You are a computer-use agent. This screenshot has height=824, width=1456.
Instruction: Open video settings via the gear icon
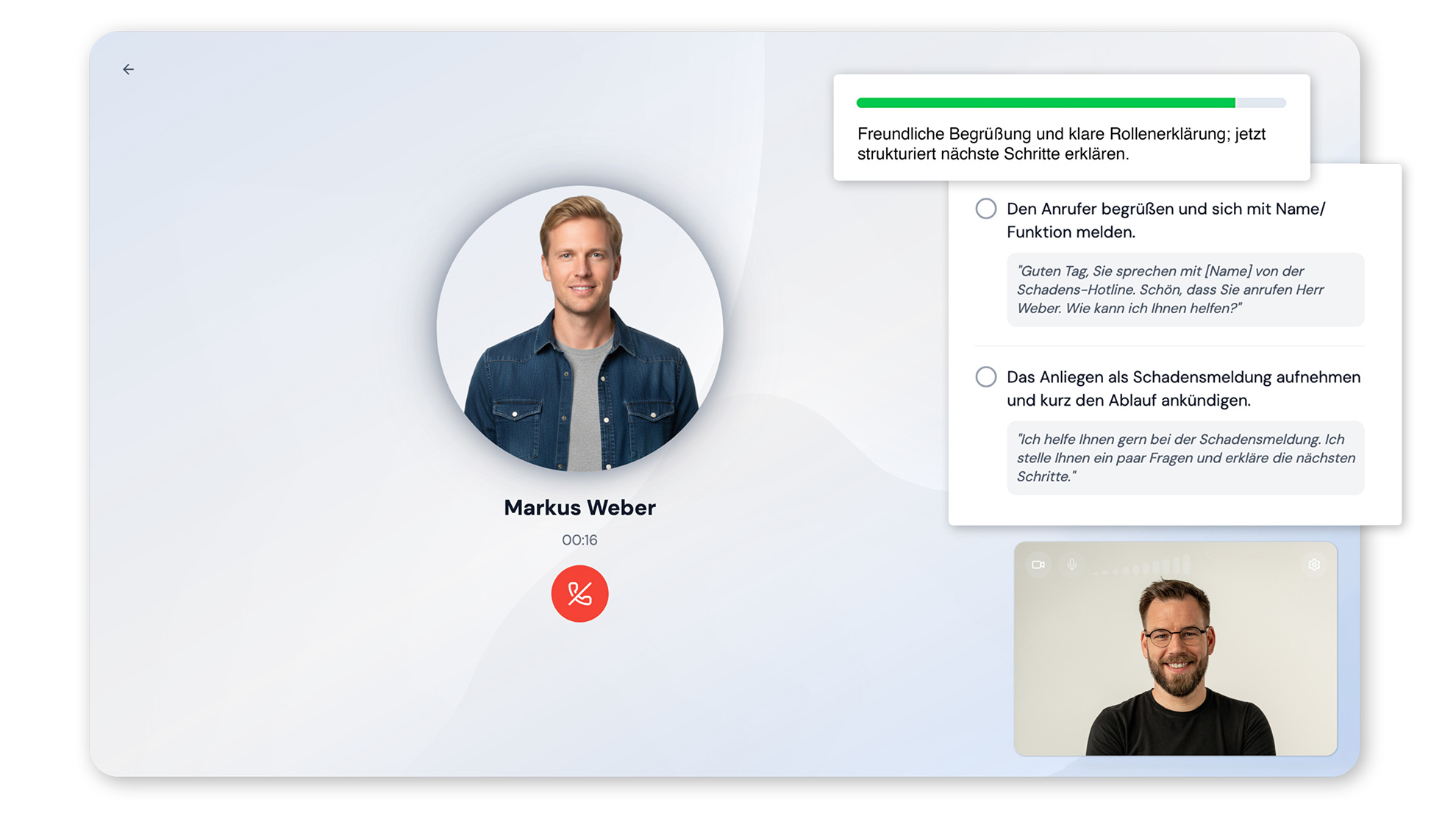pos(1314,565)
